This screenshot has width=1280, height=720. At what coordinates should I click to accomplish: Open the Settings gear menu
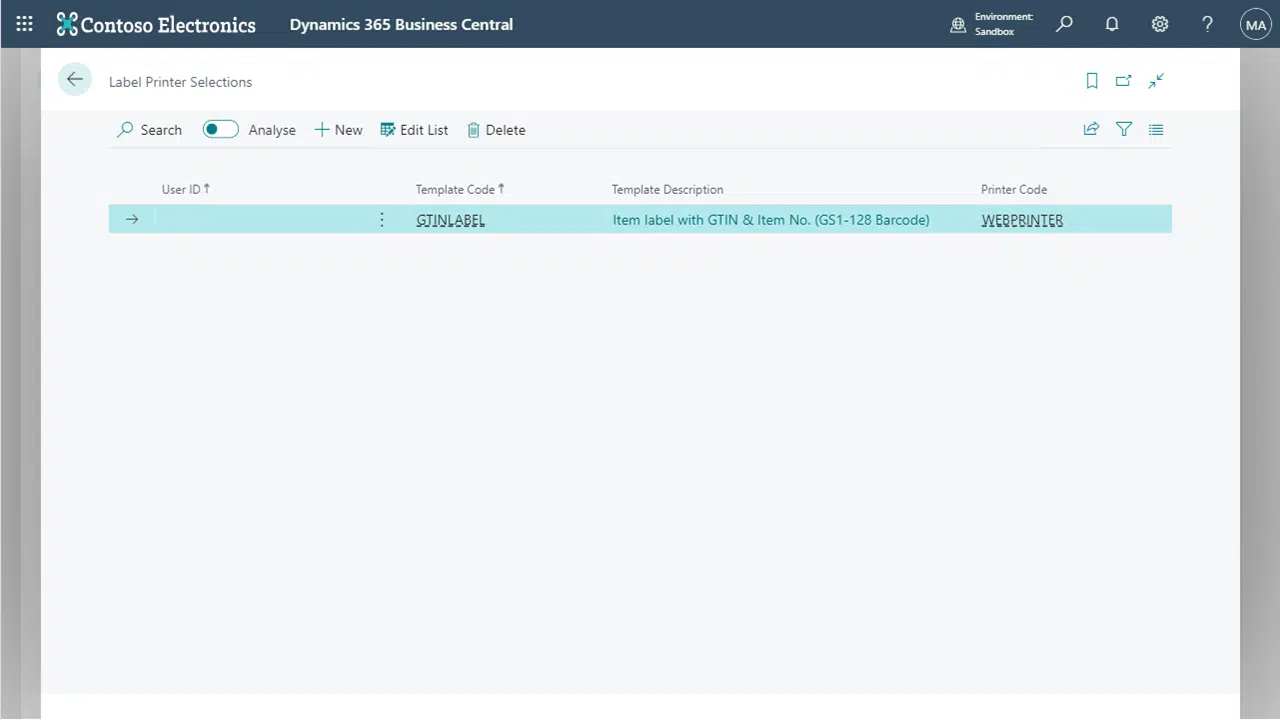coord(1160,24)
